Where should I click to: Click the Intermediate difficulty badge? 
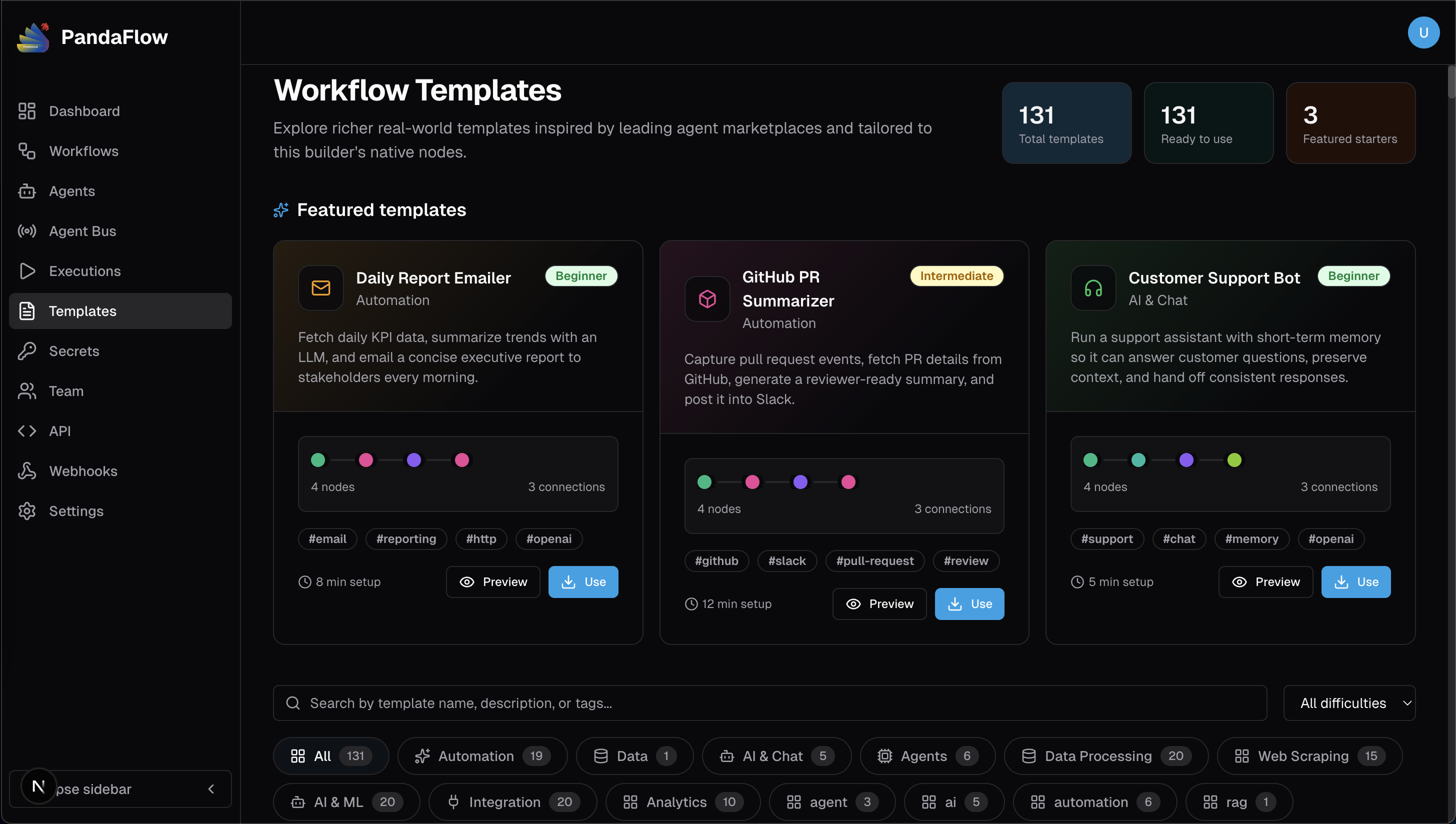[956, 275]
